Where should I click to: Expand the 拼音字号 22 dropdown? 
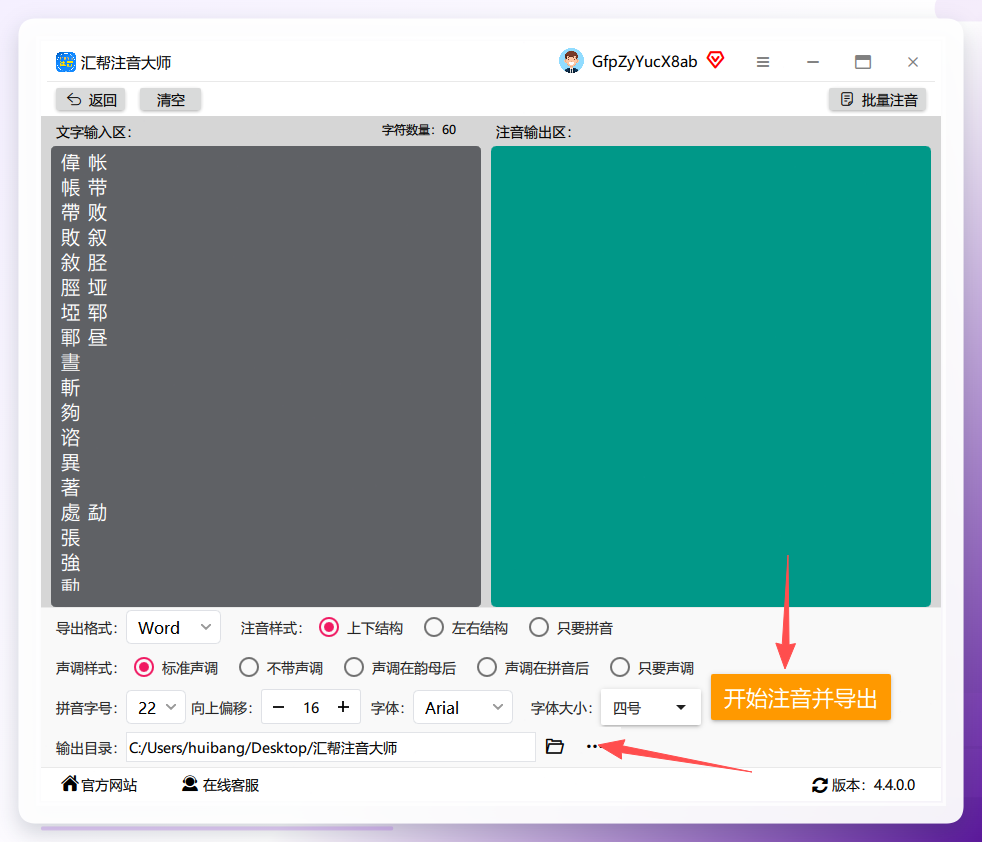[156, 707]
